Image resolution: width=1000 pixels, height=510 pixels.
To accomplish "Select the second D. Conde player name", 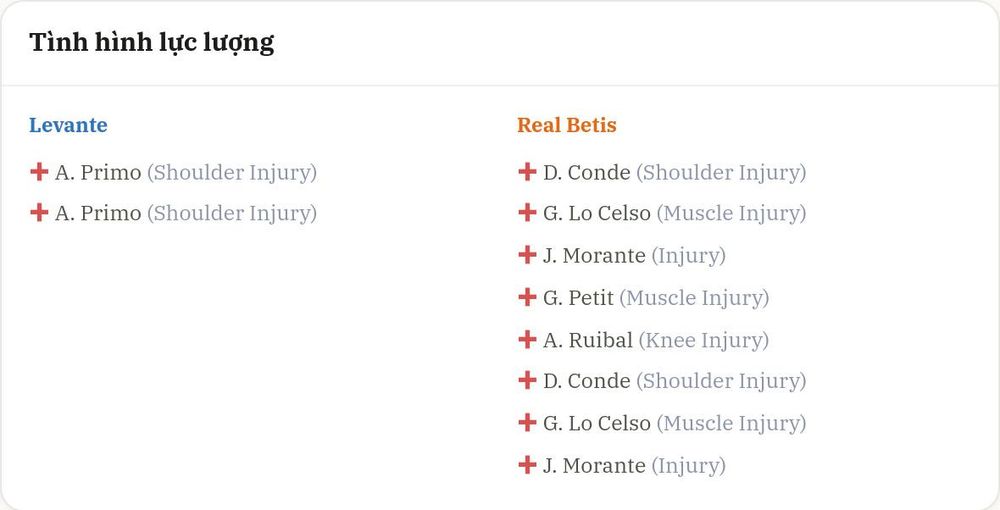I will [587, 381].
